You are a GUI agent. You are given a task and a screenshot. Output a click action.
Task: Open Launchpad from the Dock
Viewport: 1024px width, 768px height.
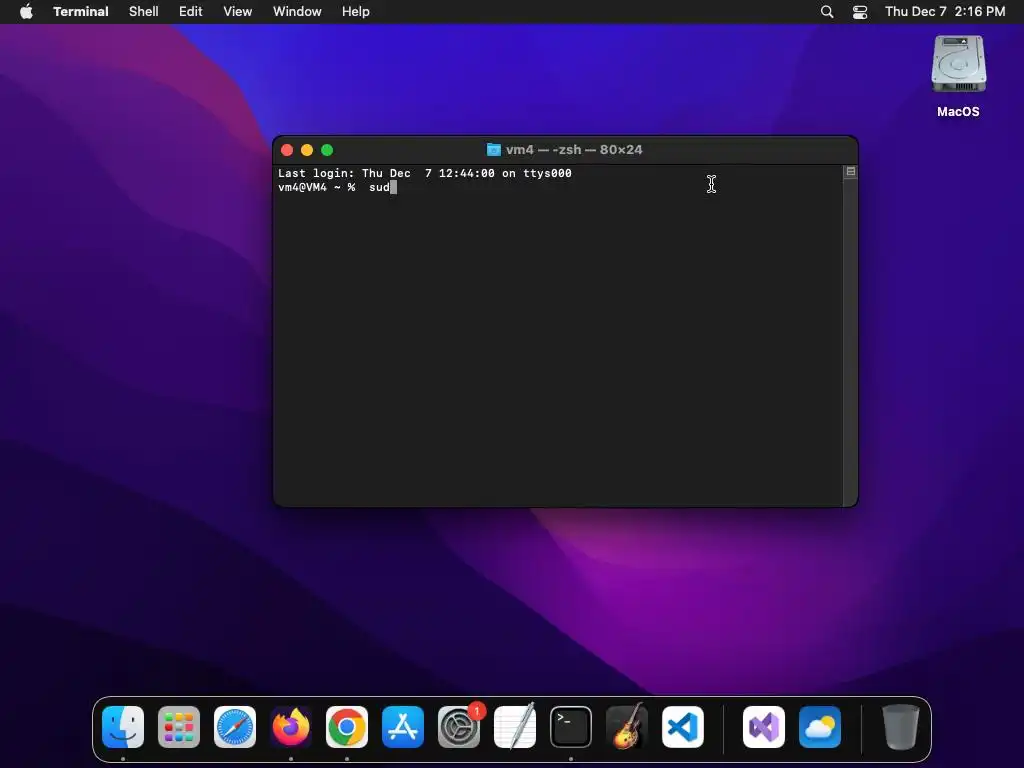click(x=179, y=727)
